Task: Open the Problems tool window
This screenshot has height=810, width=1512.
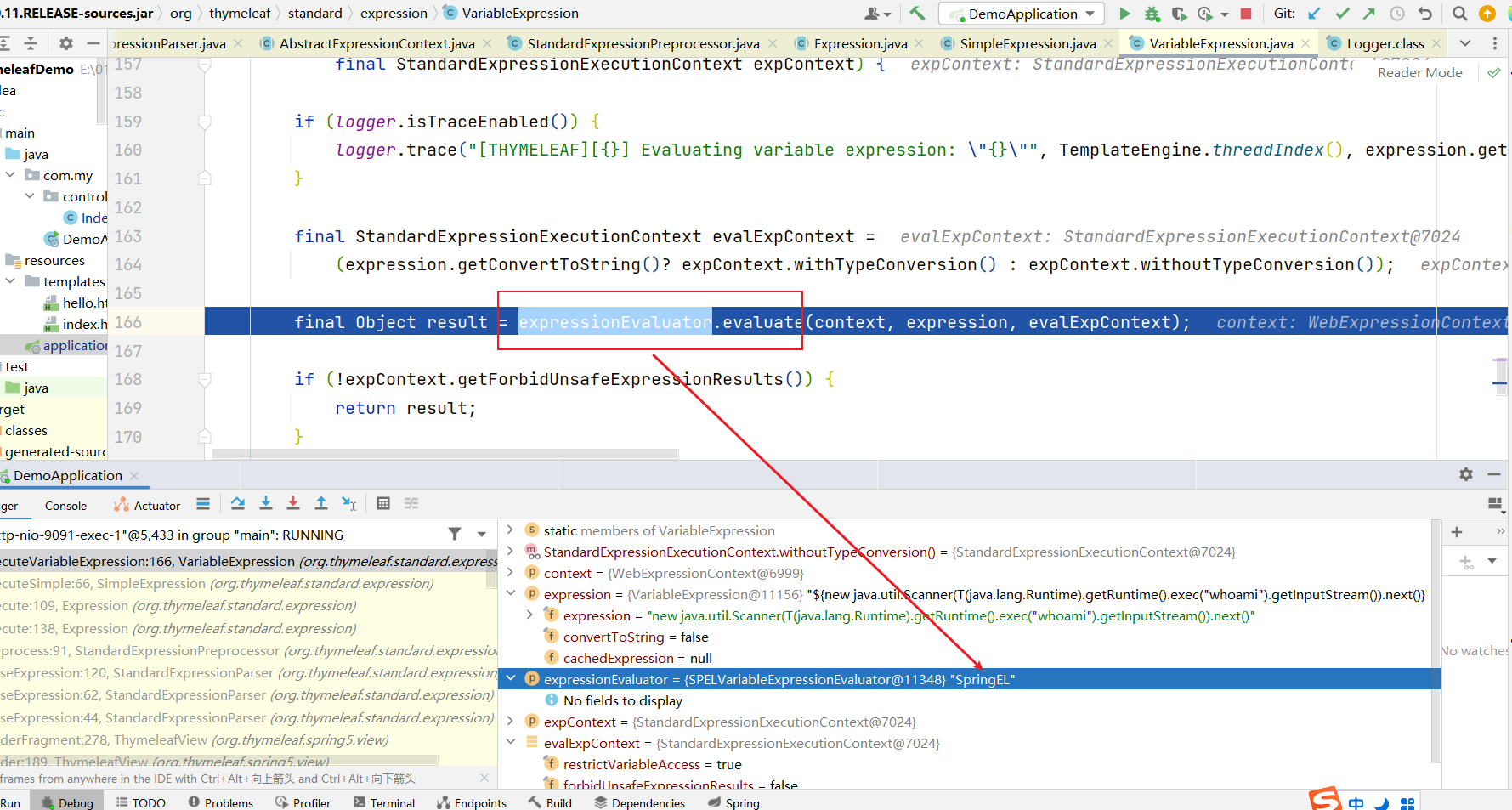Action: tap(221, 802)
